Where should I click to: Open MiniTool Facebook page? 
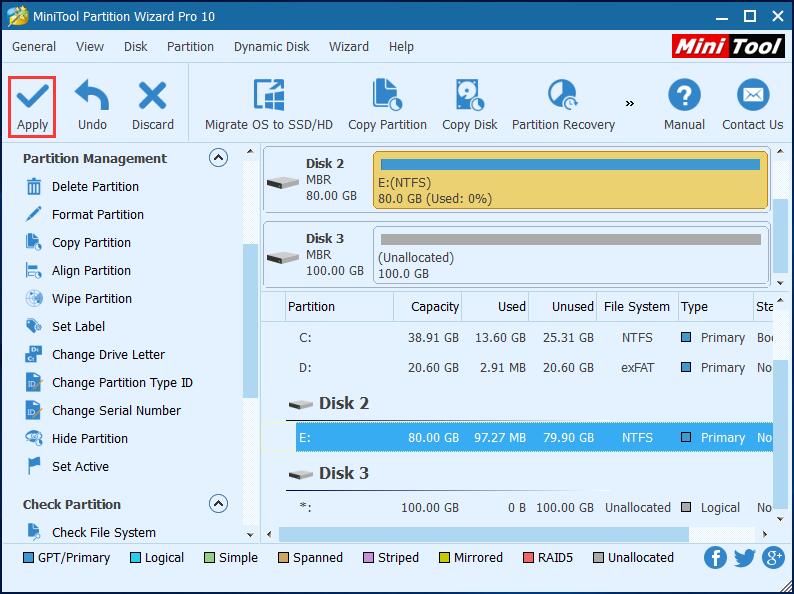715,558
